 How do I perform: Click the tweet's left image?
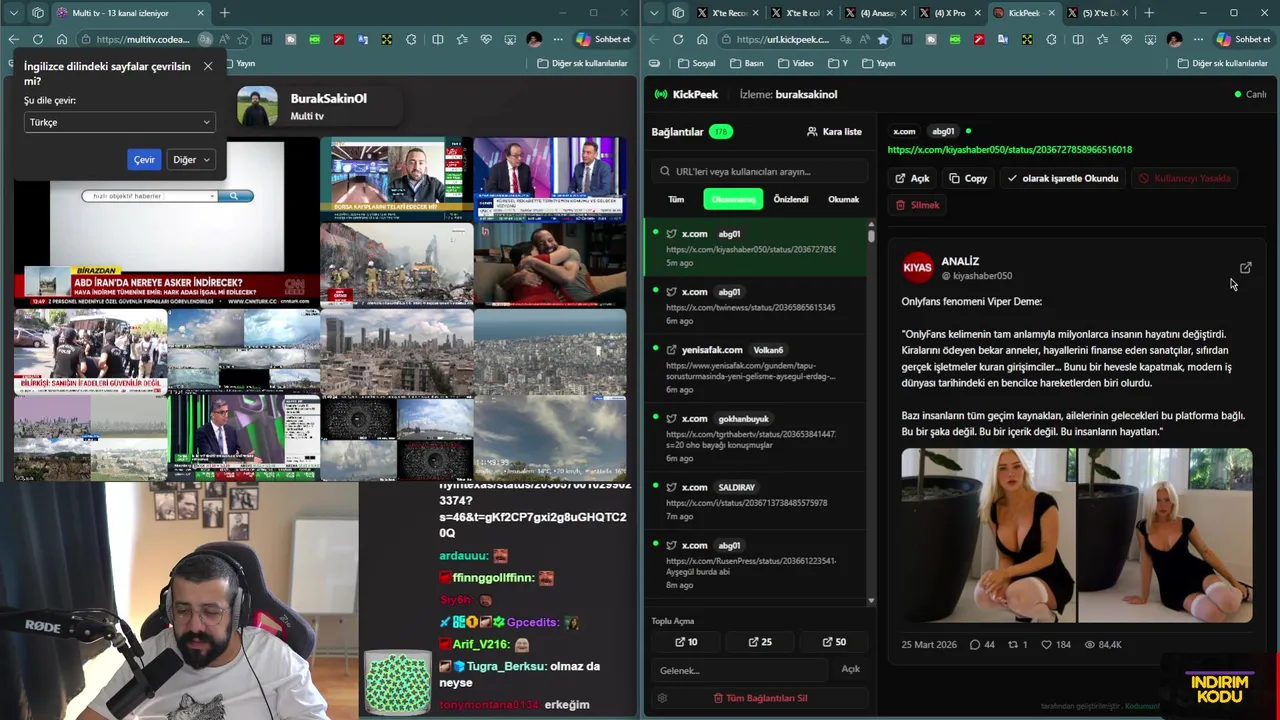pos(988,535)
